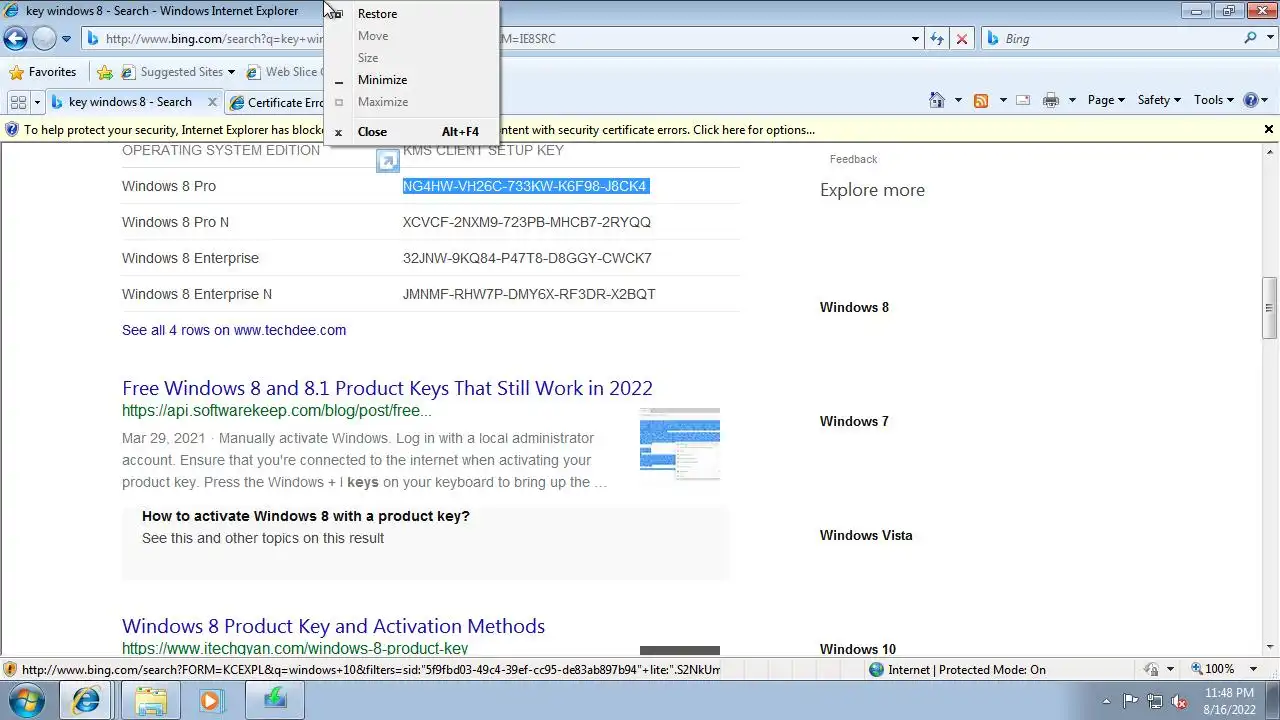Viewport: 1280px width, 720px height.
Task: Open the Suggested Sites favorites item
Action: click(x=178, y=72)
